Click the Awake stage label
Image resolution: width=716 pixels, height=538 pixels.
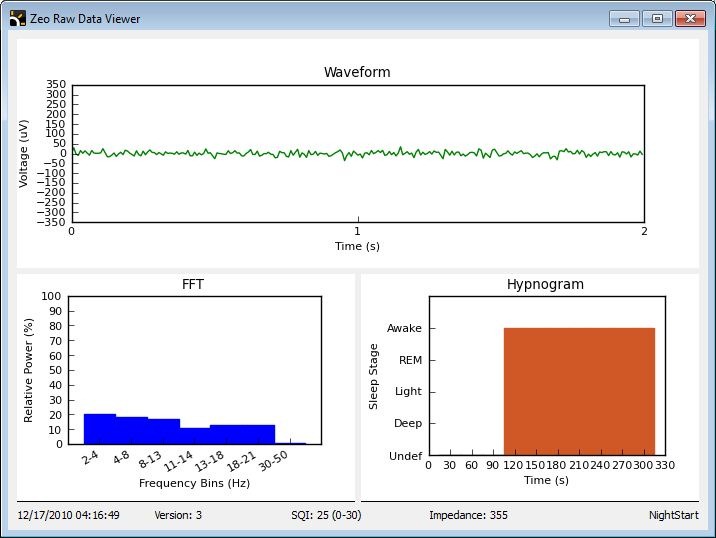[404, 328]
